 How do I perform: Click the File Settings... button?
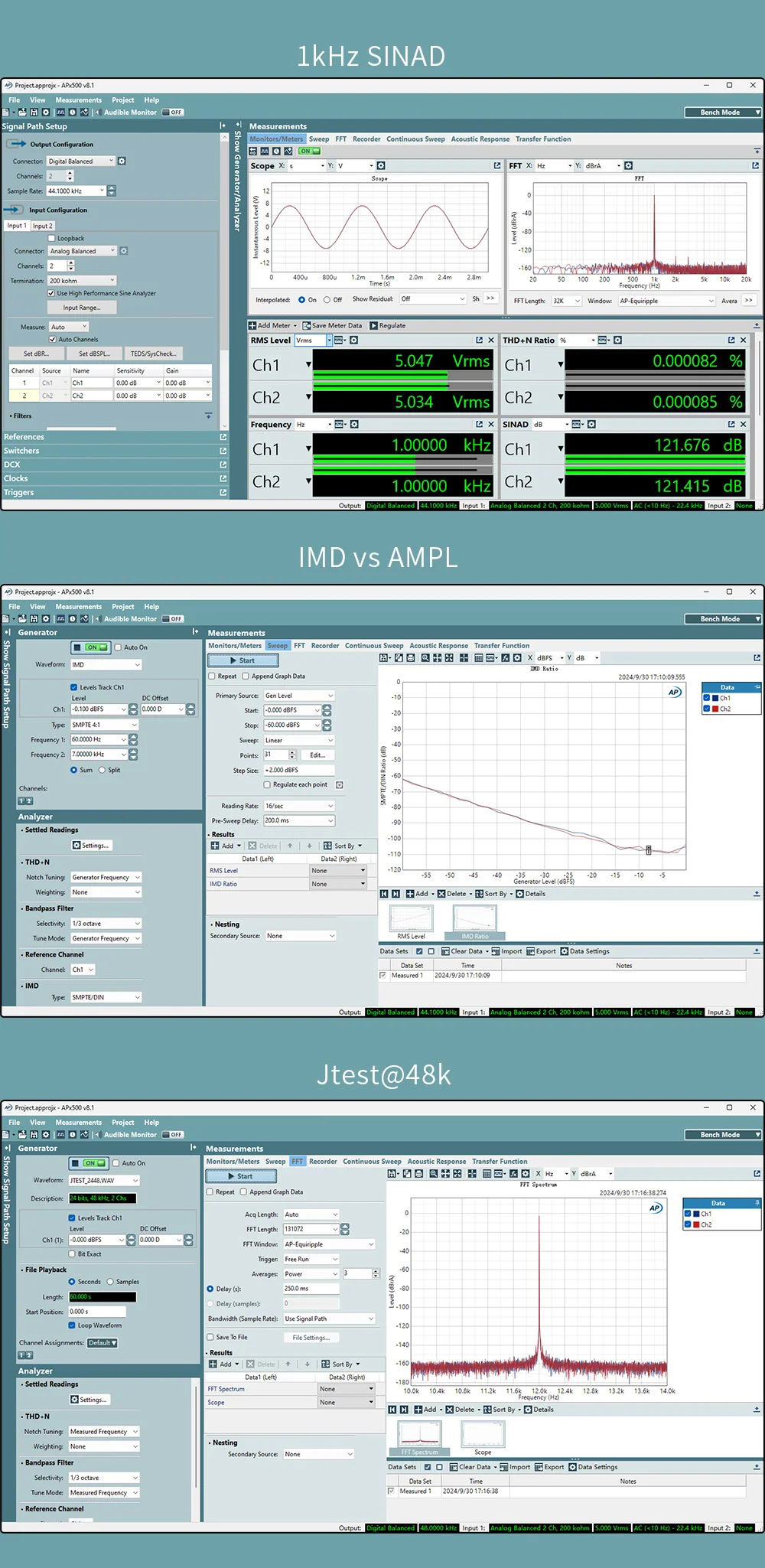pyautogui.click(x=311, y=1338)
